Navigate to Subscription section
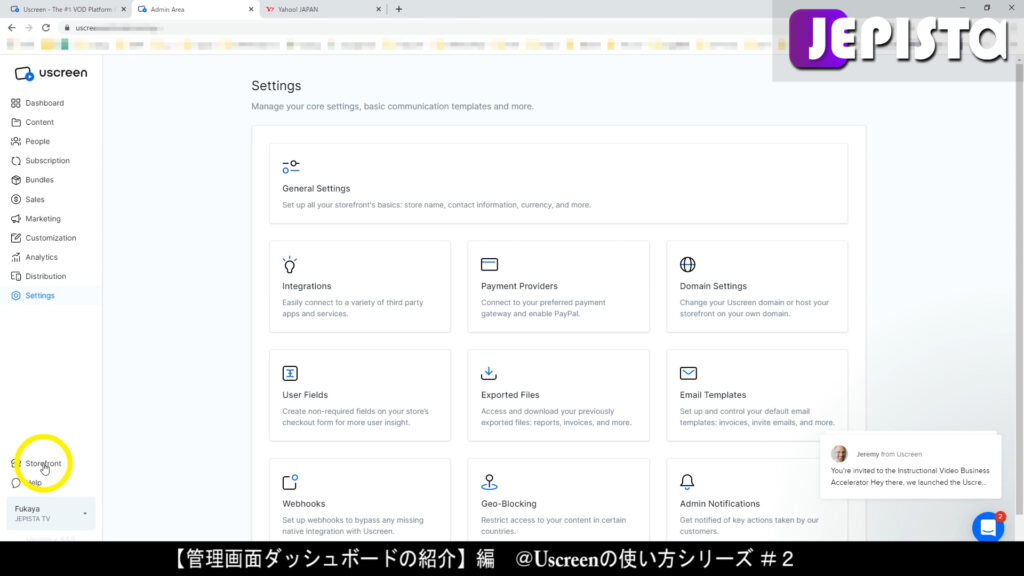1024x576 pixels. (47, 161)
